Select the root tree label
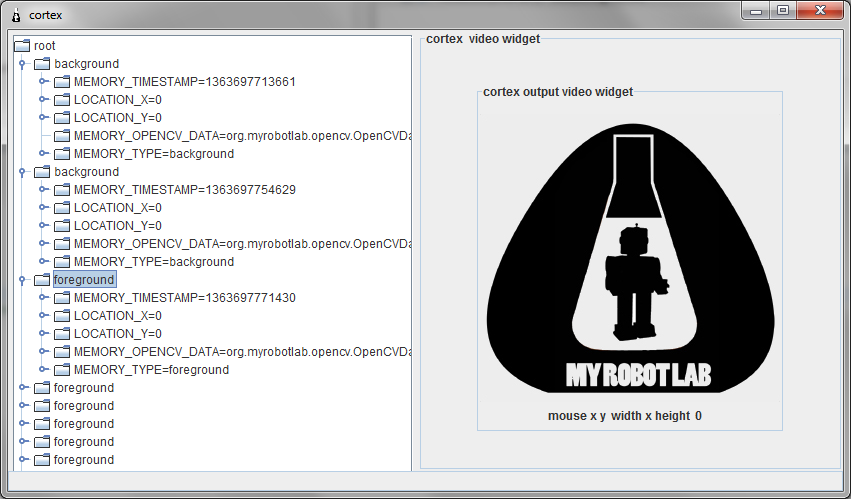The width and height of the screenshot is (851, 499). click(45, 46)
